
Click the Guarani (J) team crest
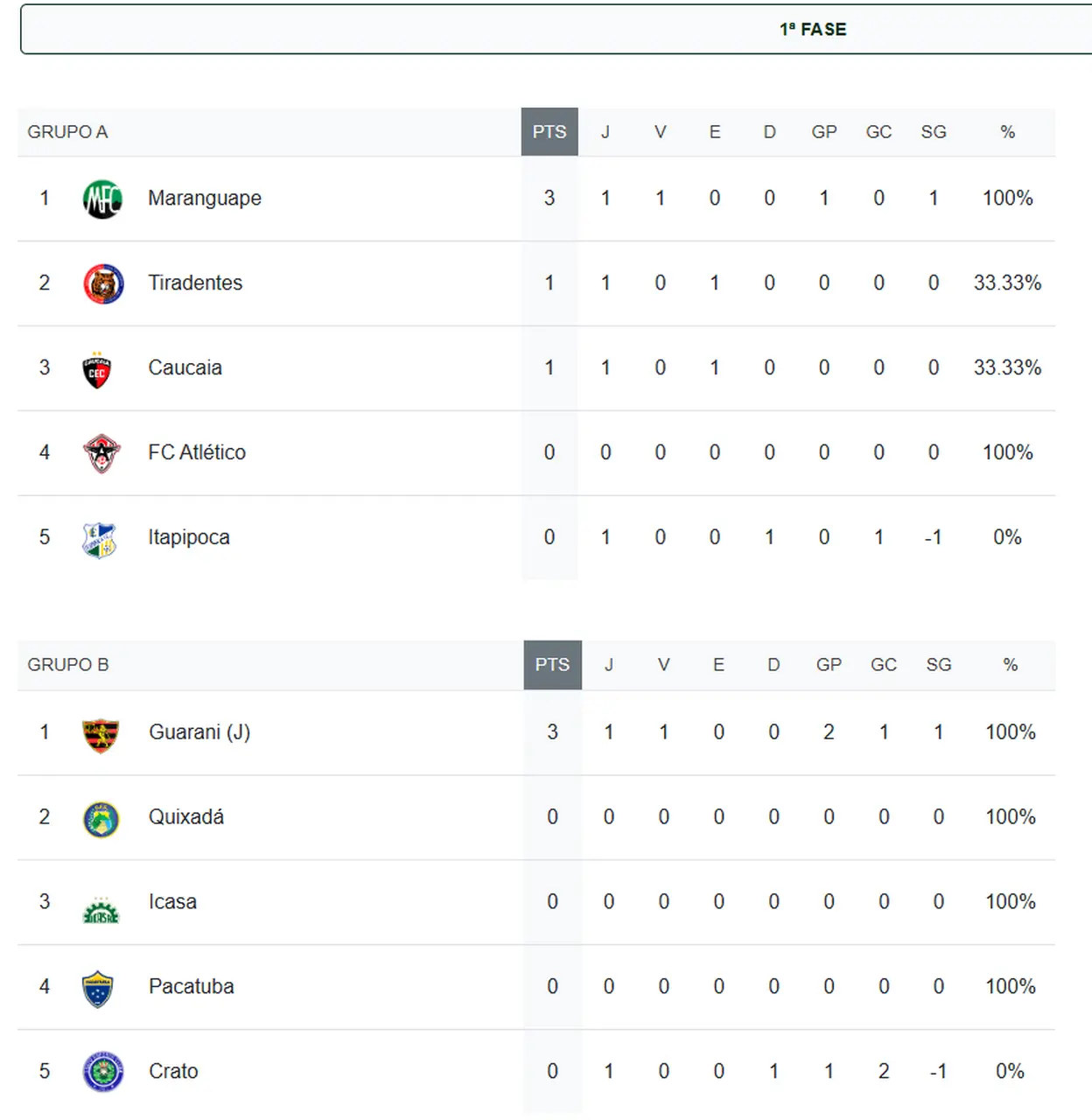coord(101,734)
